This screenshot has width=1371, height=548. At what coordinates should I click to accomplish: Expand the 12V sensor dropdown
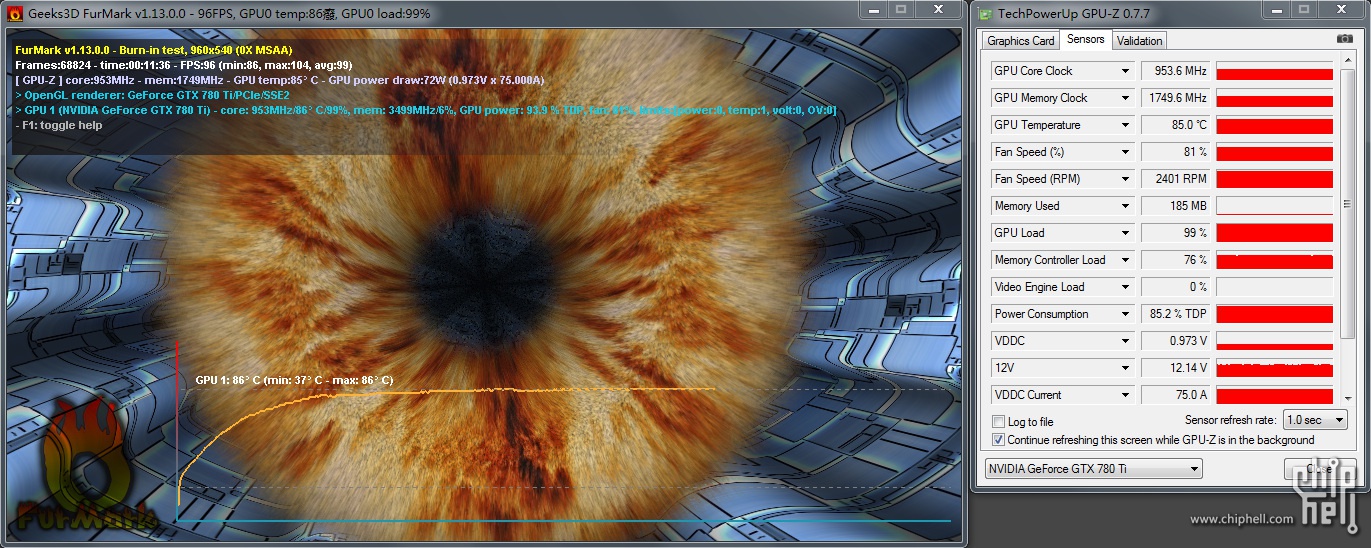[x=1125, y=368]
